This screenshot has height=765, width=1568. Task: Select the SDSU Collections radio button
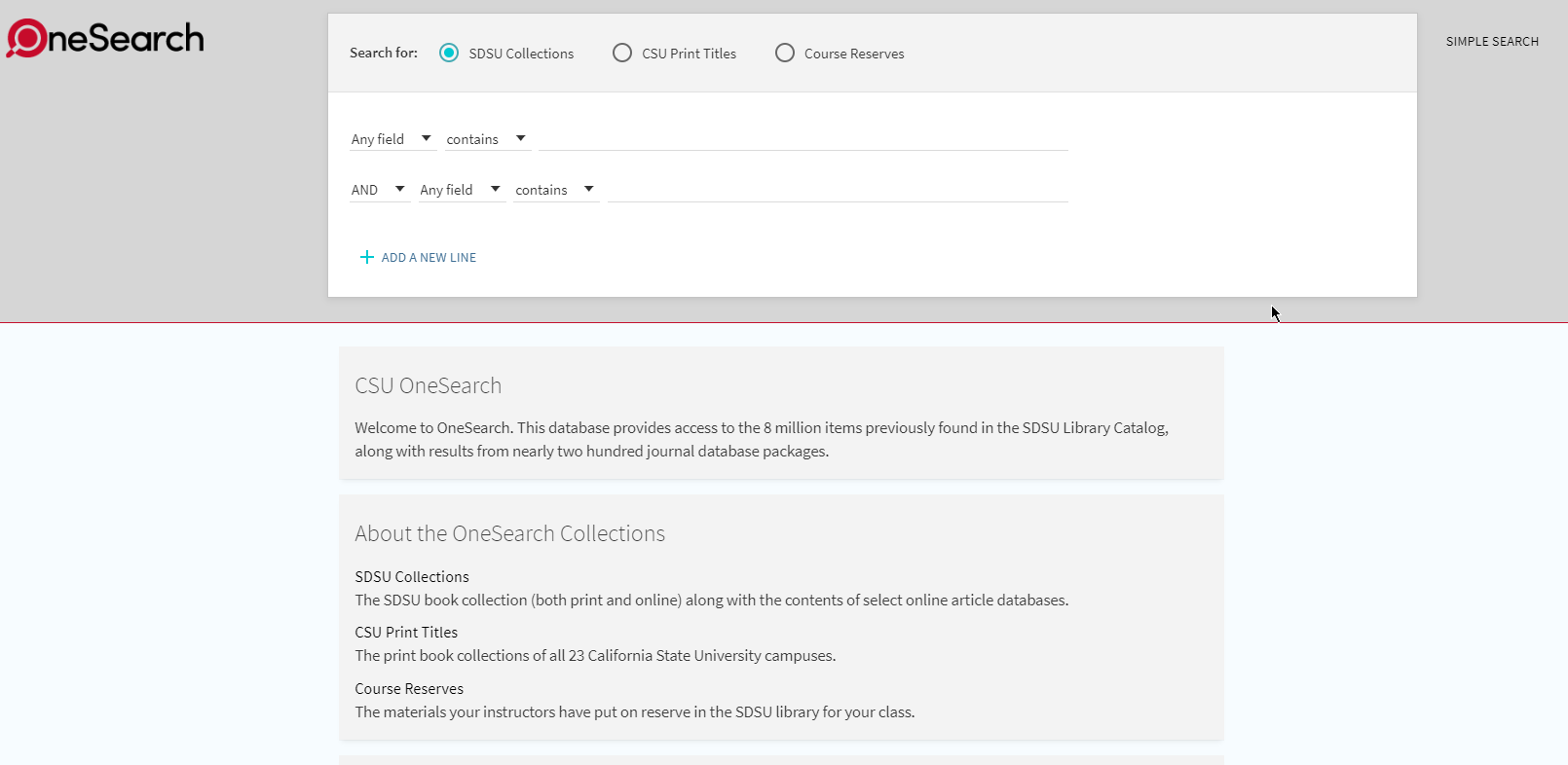pos(449,53)
